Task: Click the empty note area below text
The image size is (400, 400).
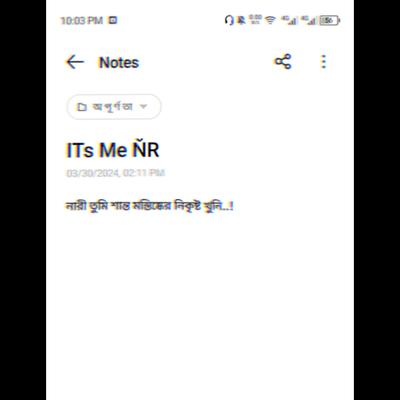Action: point(200,300)
